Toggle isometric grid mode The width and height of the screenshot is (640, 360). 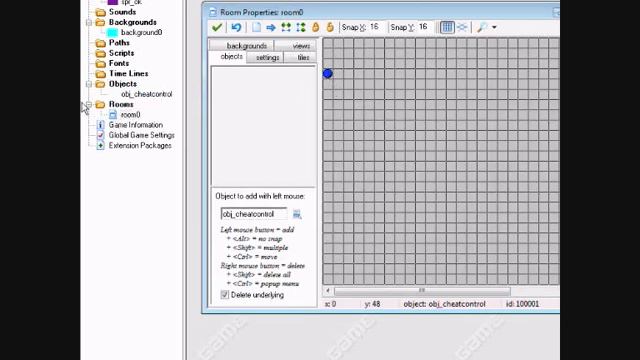[x=462, y=27]
